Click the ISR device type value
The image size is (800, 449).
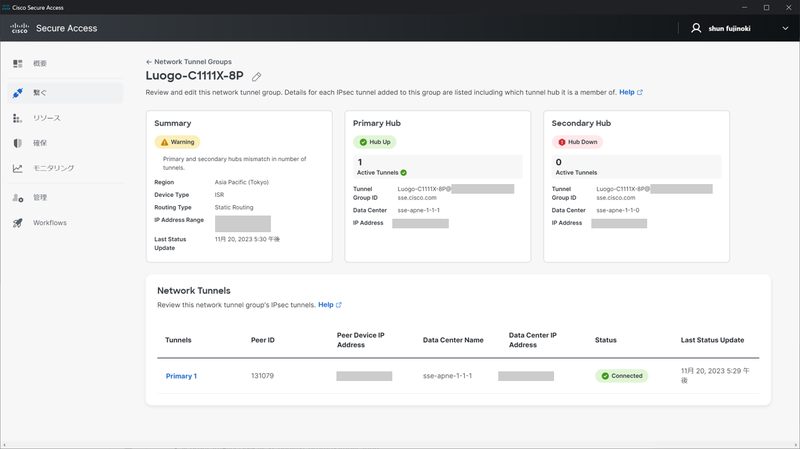(219, 195)
